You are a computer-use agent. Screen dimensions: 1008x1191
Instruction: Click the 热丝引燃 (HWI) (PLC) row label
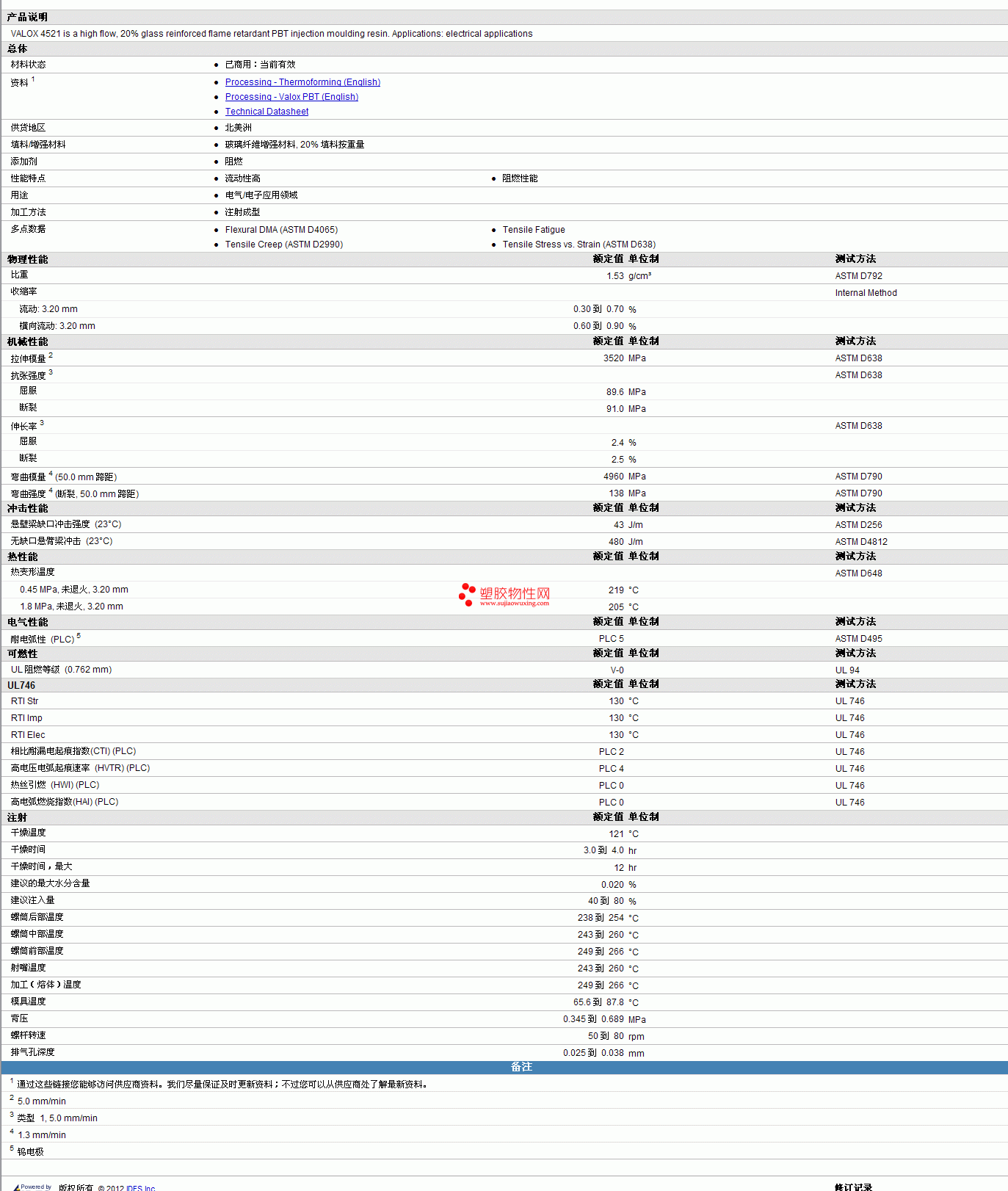(55, 785)
